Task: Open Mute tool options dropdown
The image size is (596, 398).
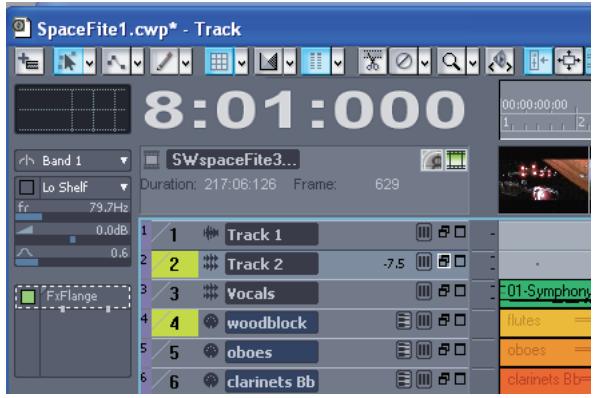Action: [x=425, y=61]
